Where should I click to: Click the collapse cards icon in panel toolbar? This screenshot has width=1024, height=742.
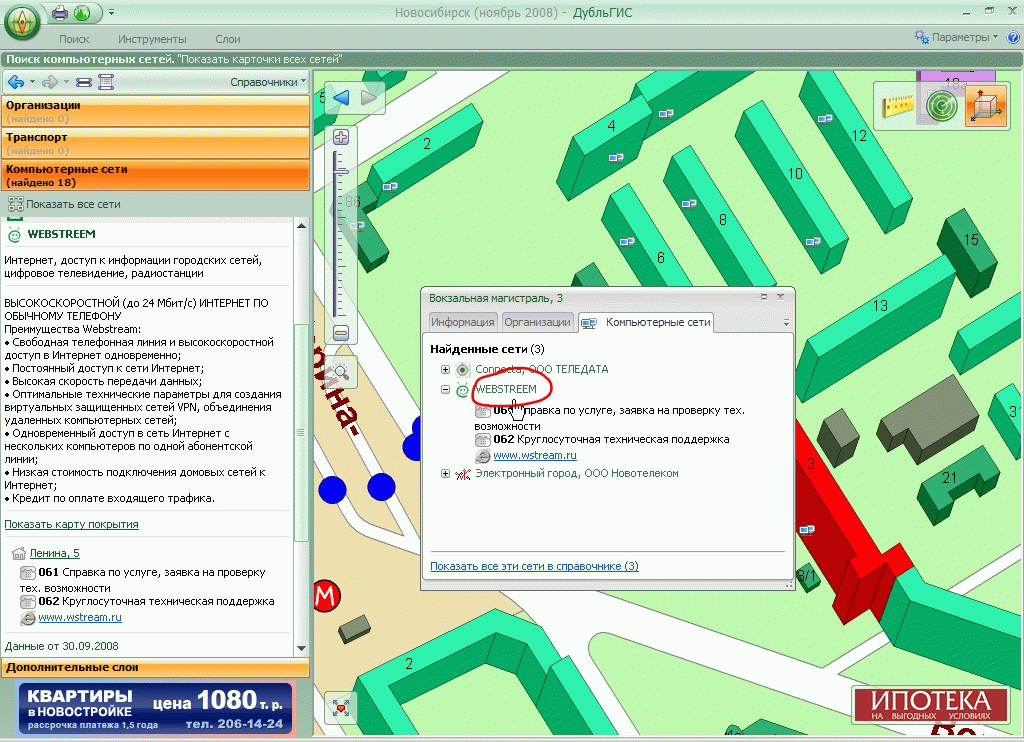tap(84, 82)
